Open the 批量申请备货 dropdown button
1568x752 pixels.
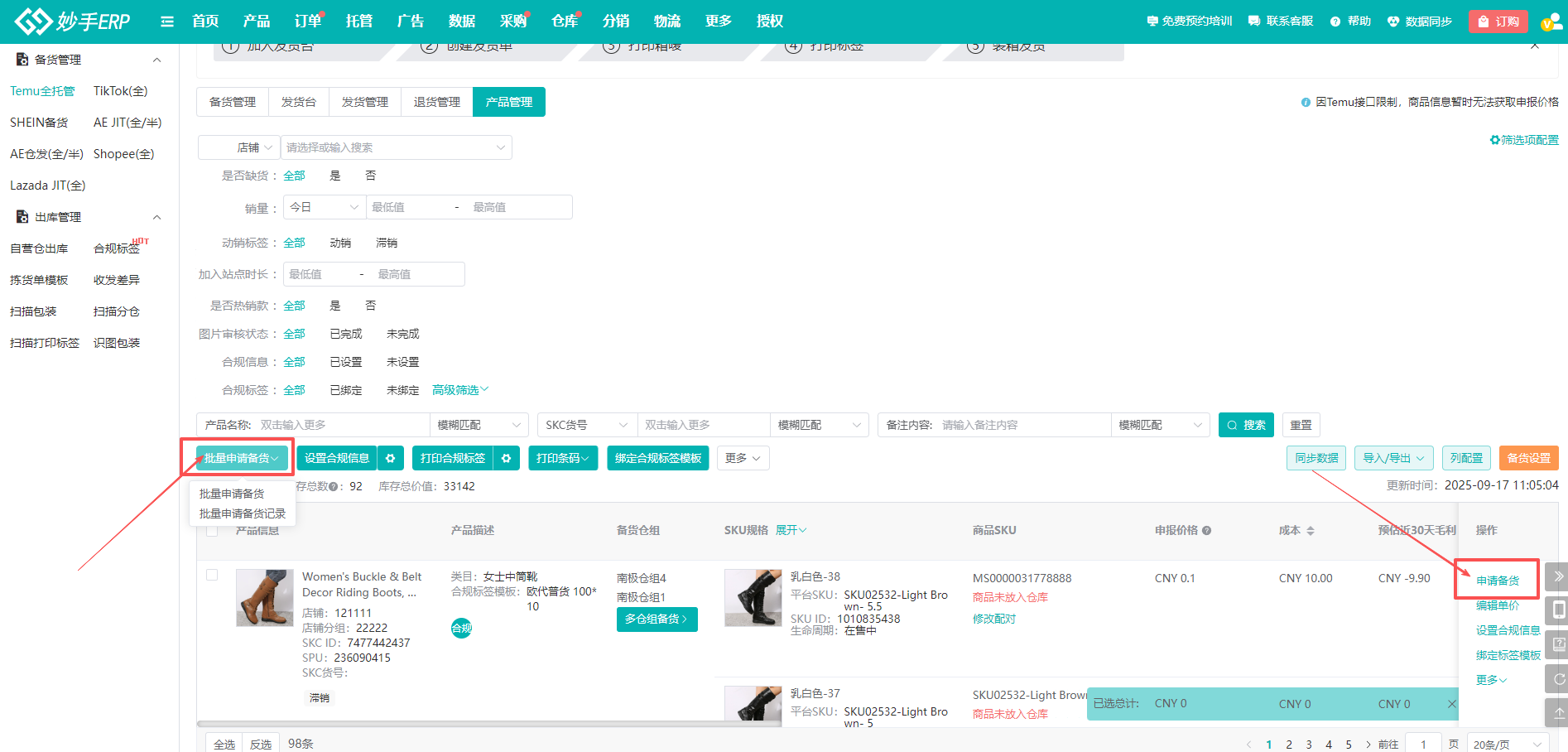pyautogui.click(x=241, y=458)
